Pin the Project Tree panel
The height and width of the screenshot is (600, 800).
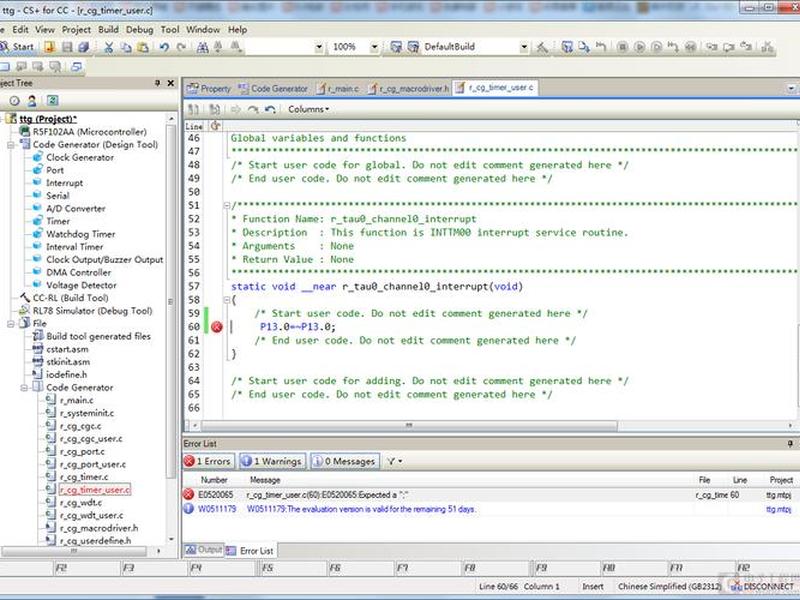[157, 83]
